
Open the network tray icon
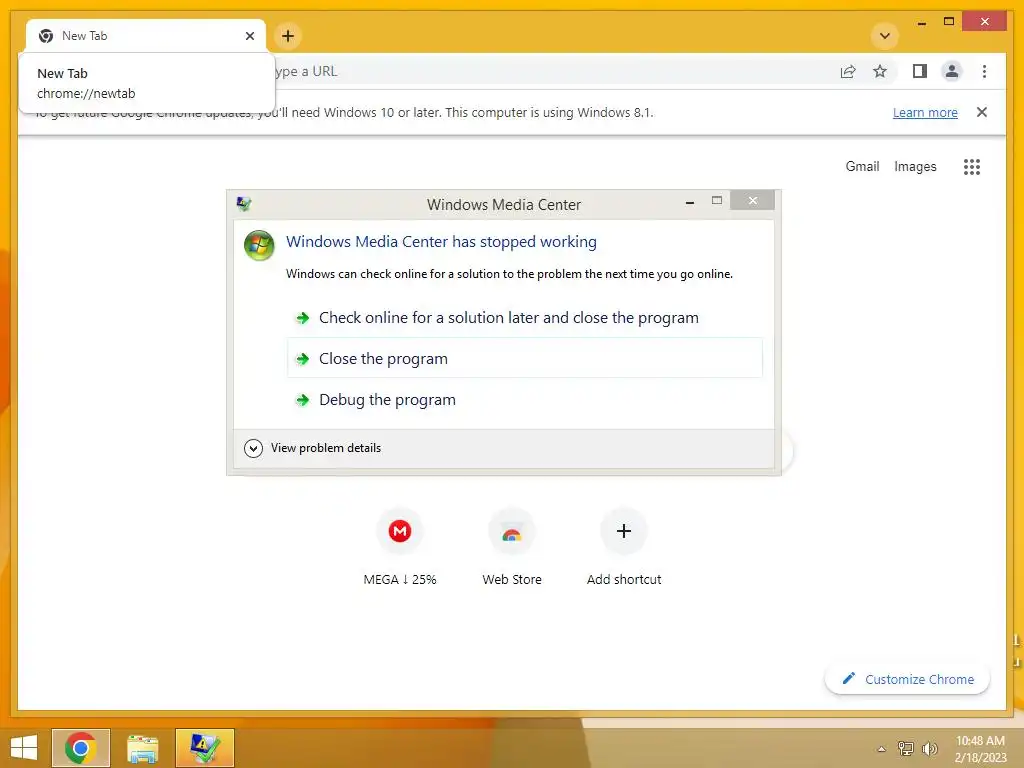[x=906, y=748]
